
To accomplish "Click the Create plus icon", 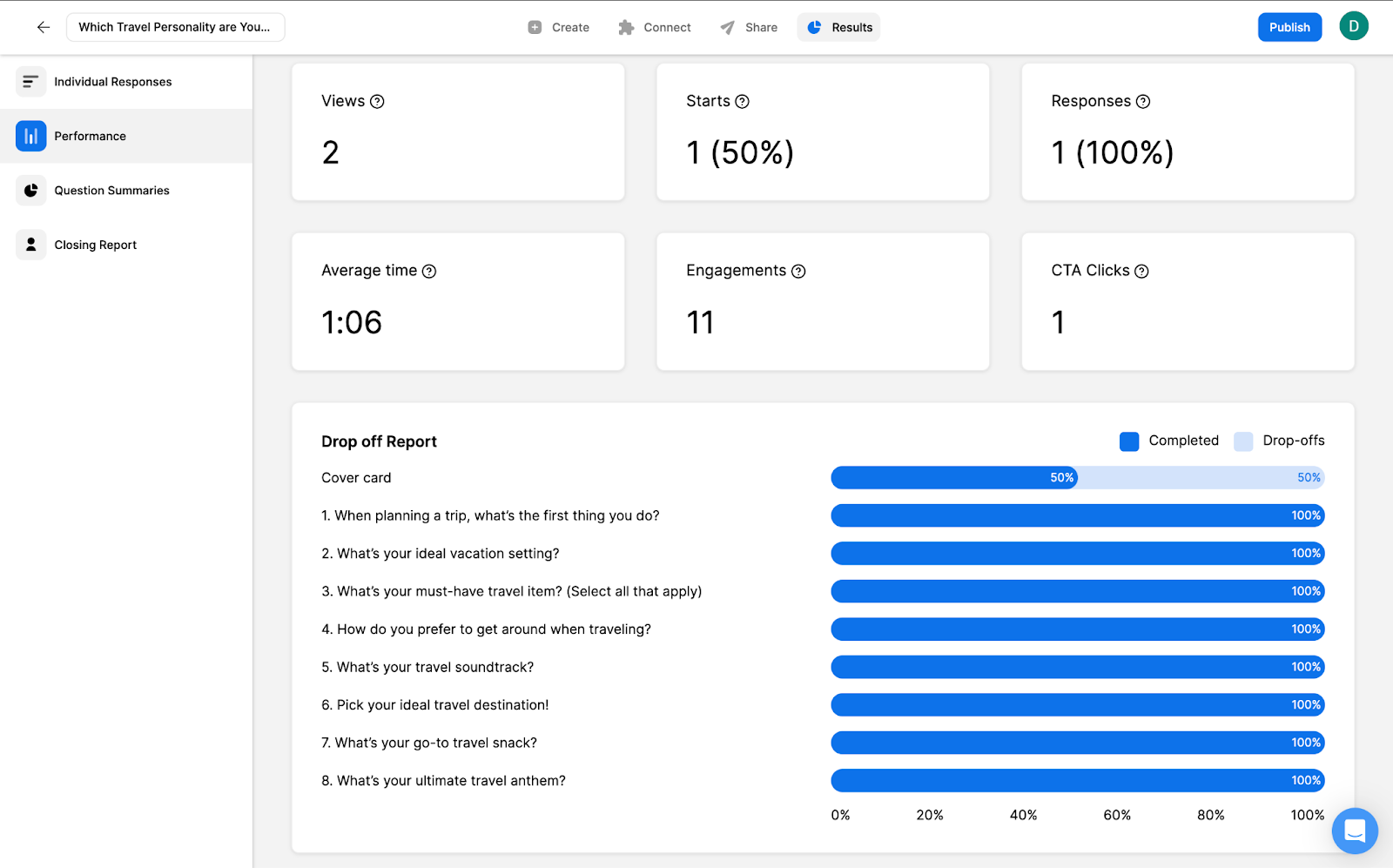I will pos(534,27).
